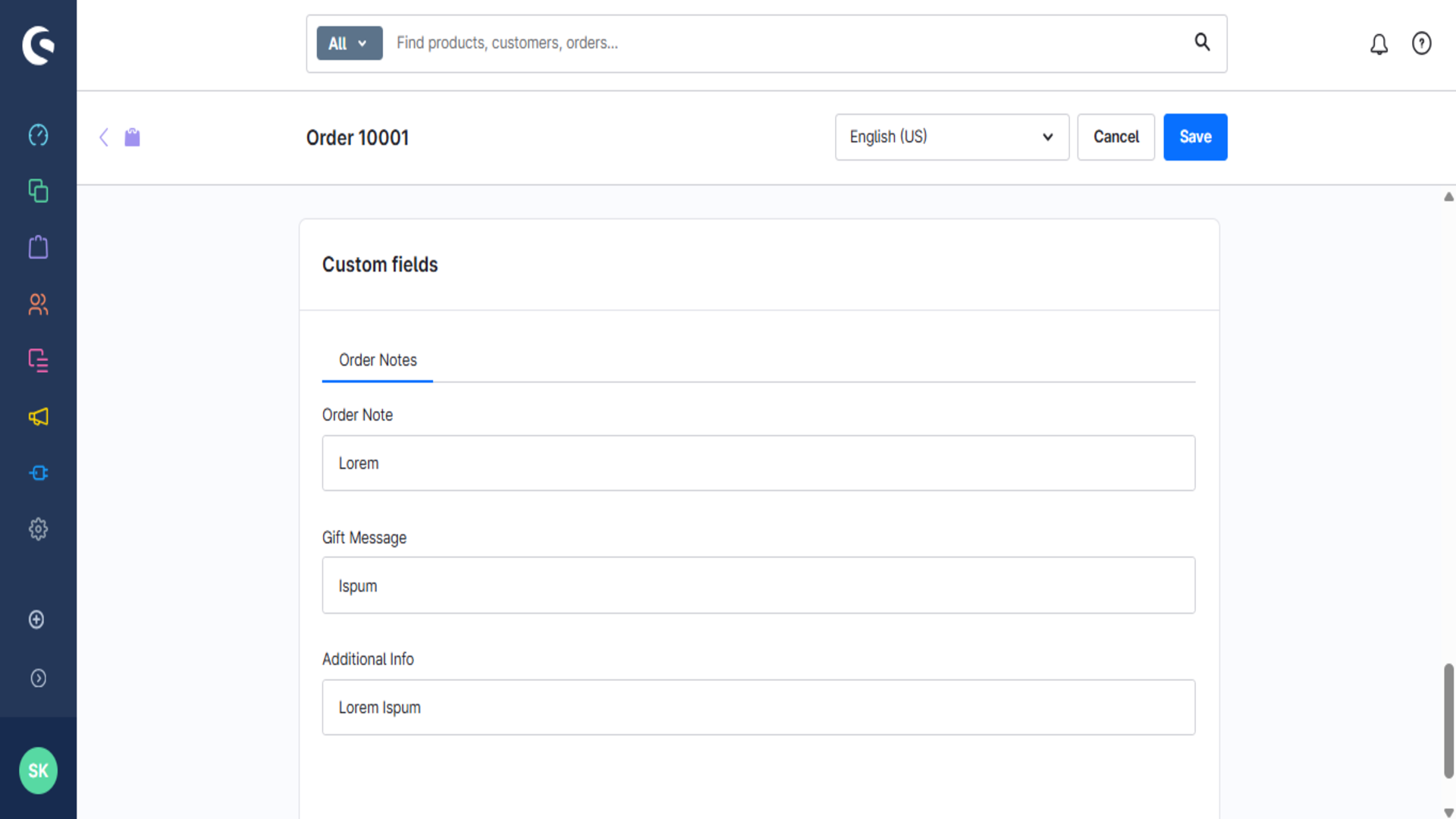Click the Order Note field containing Lorem

click(x=758, y=463)
